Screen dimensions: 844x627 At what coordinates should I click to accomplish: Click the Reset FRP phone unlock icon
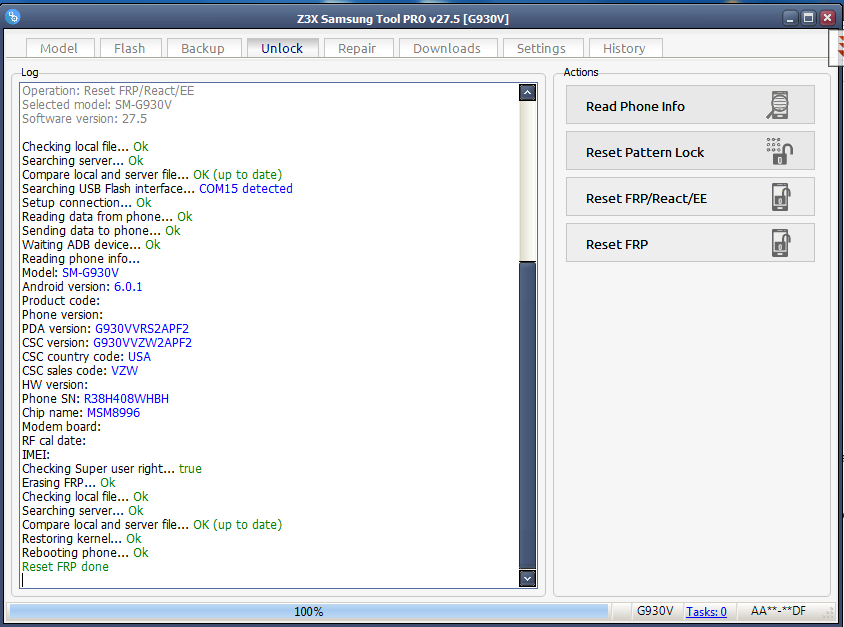point(781,243)
